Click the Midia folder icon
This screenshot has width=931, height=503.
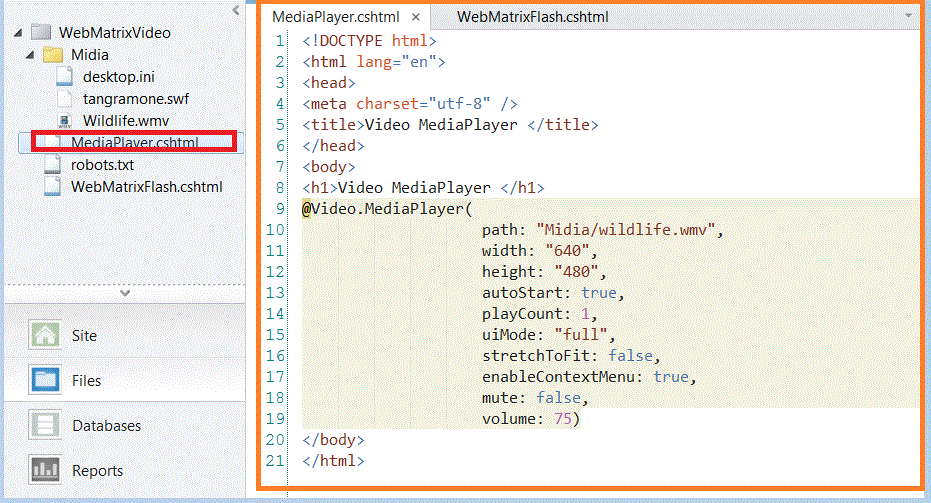click(53, 55)
